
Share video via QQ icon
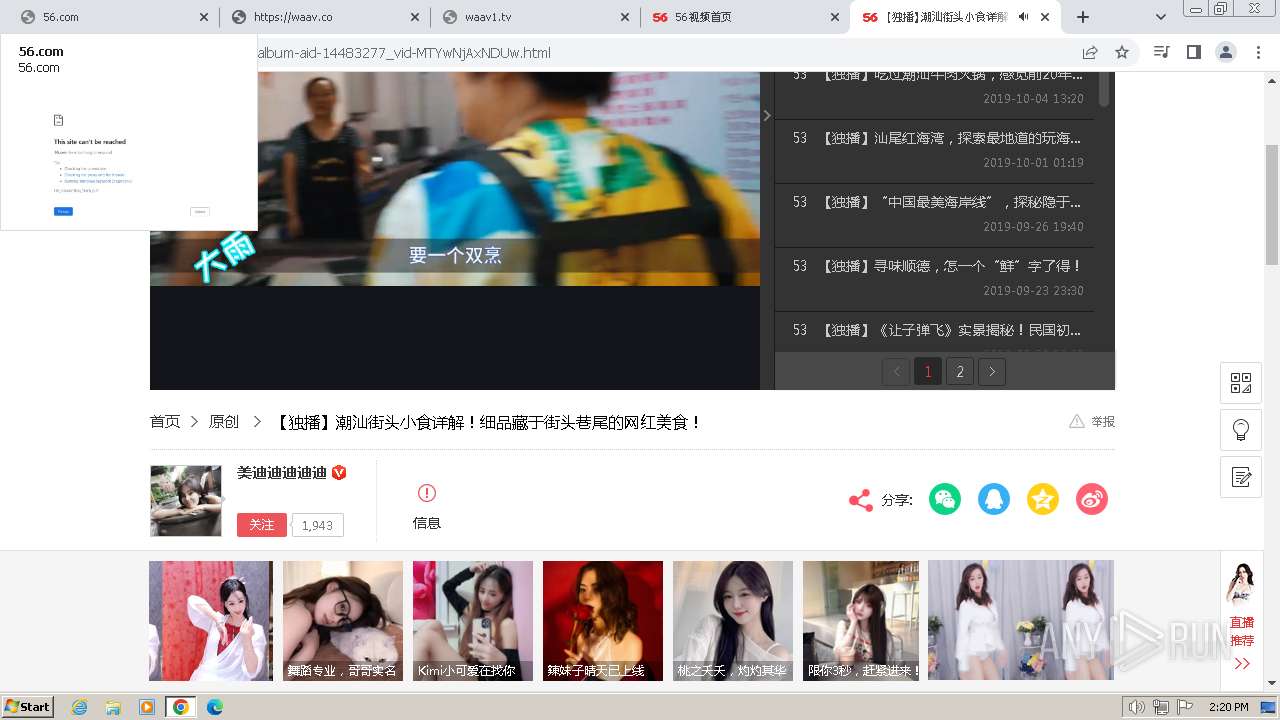point(994,499)
